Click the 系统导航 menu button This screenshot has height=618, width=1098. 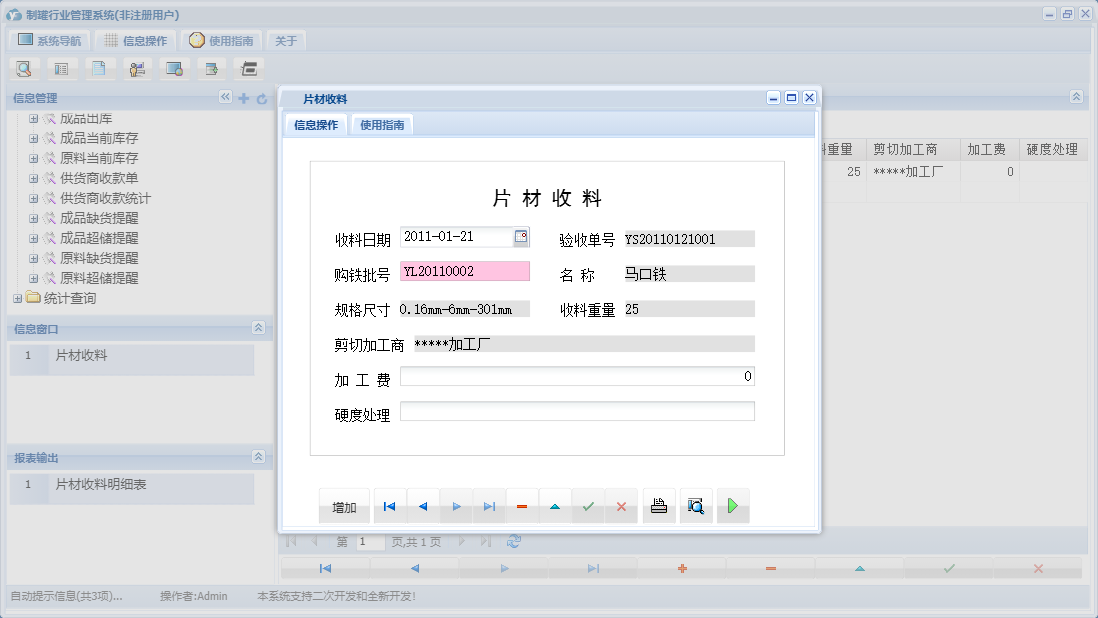click(49, 40)
